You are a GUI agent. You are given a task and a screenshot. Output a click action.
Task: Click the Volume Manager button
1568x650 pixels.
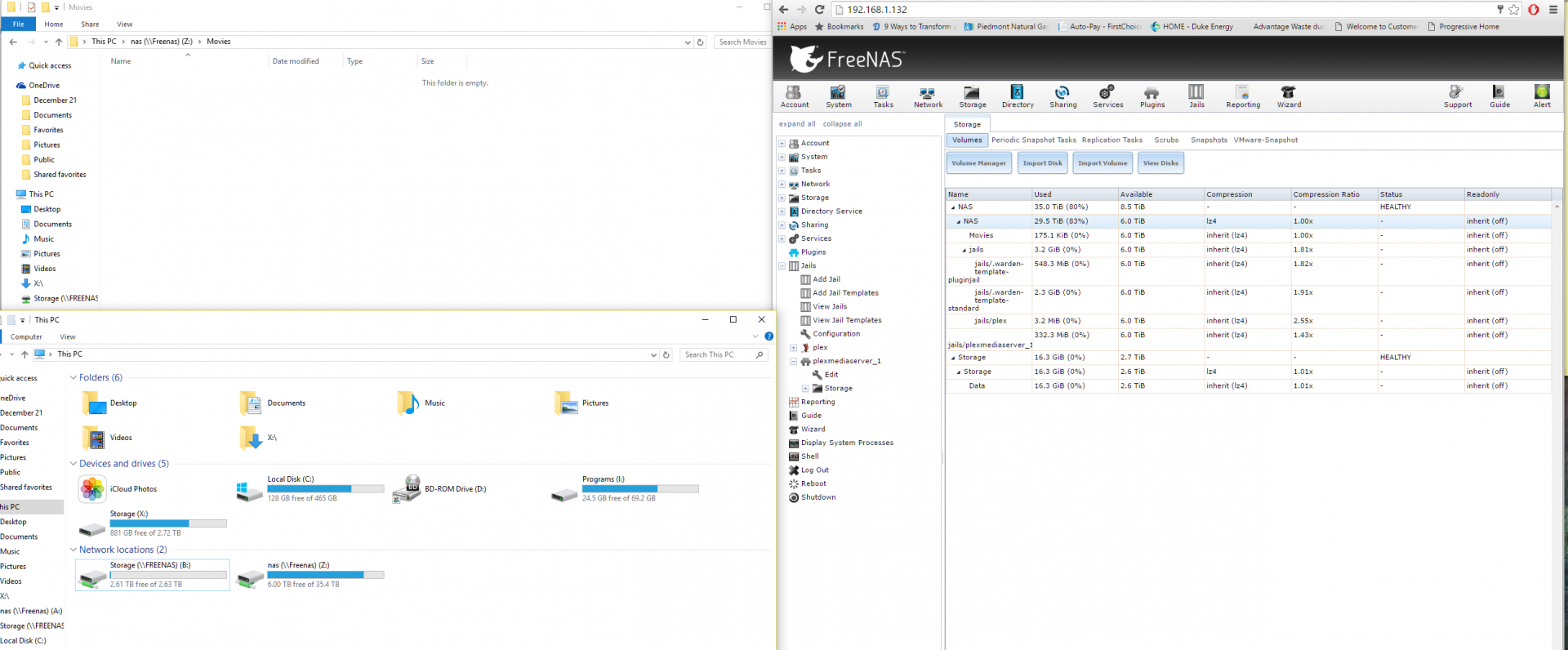coord(978,163)
